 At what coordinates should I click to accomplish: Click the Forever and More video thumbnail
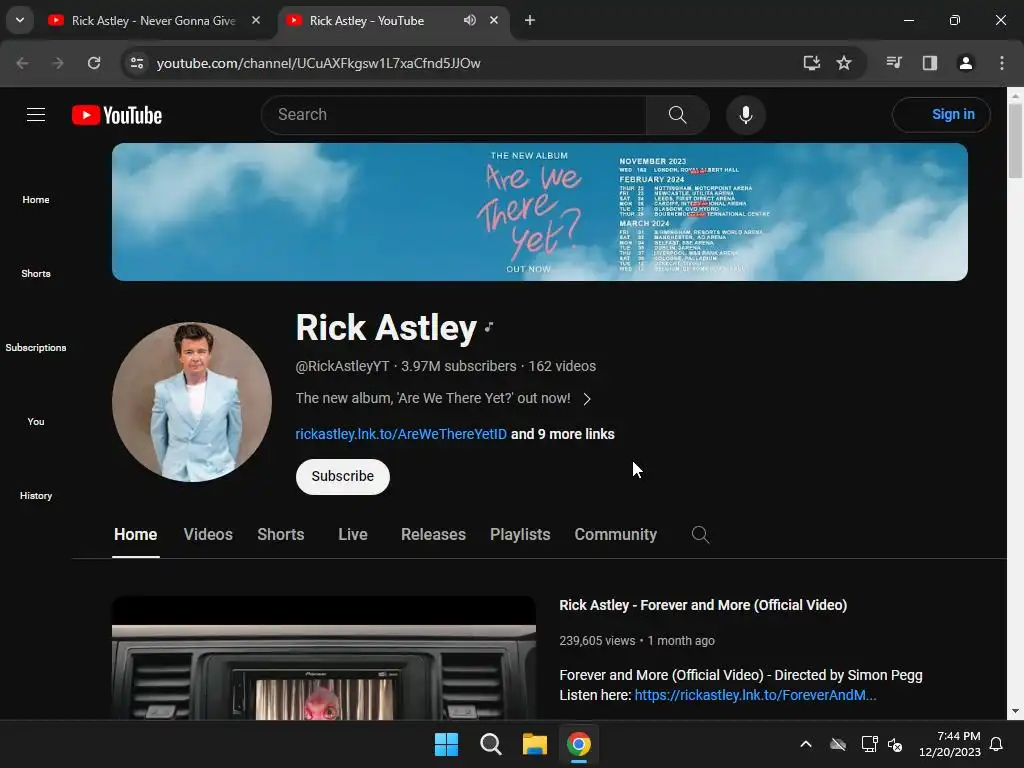(x=324, y=658)
